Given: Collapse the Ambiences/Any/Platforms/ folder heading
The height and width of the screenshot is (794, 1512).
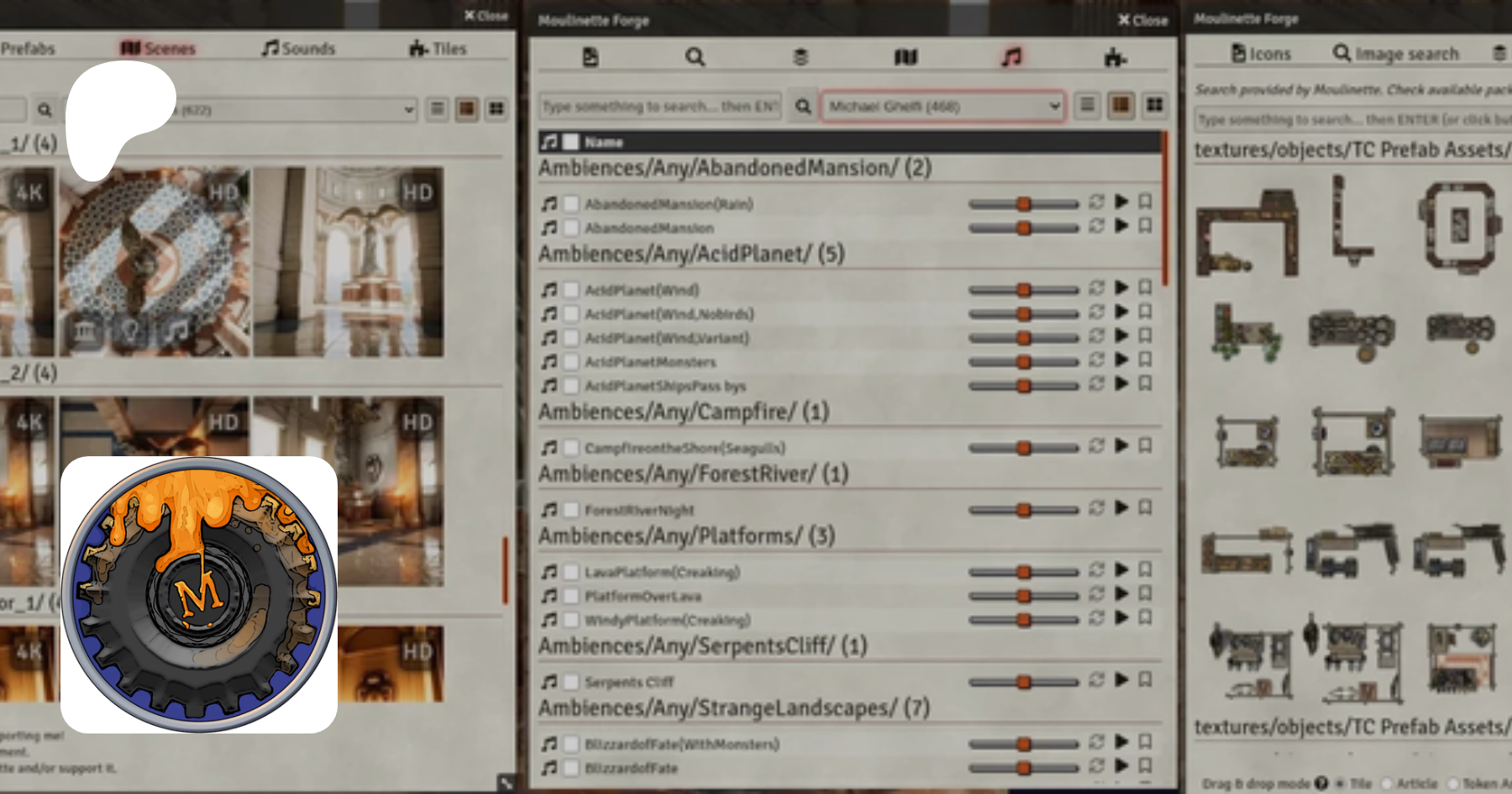Looking at the screenshot, I should click(686, 536).
